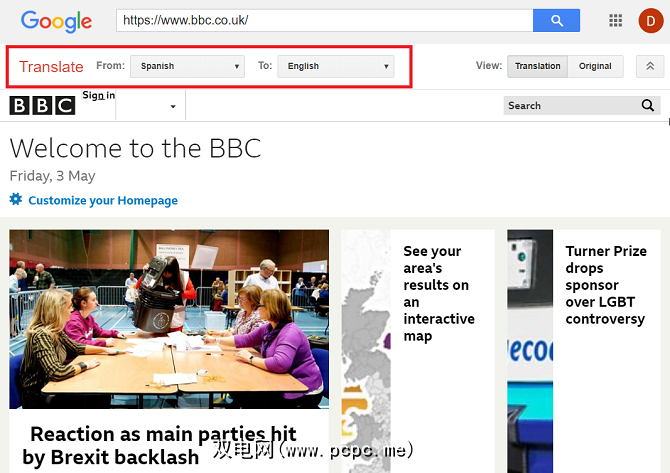Open the Google apps grid
The height and width of the screenshot is (473, 670).
coord(615,20)
